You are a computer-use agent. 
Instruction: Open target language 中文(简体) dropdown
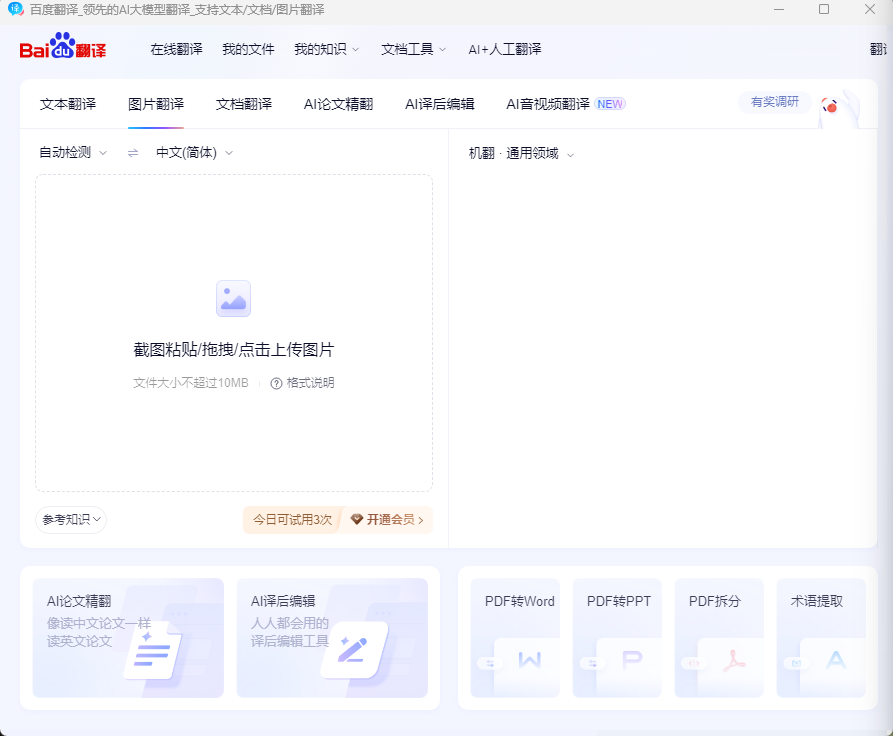(194, 153)
